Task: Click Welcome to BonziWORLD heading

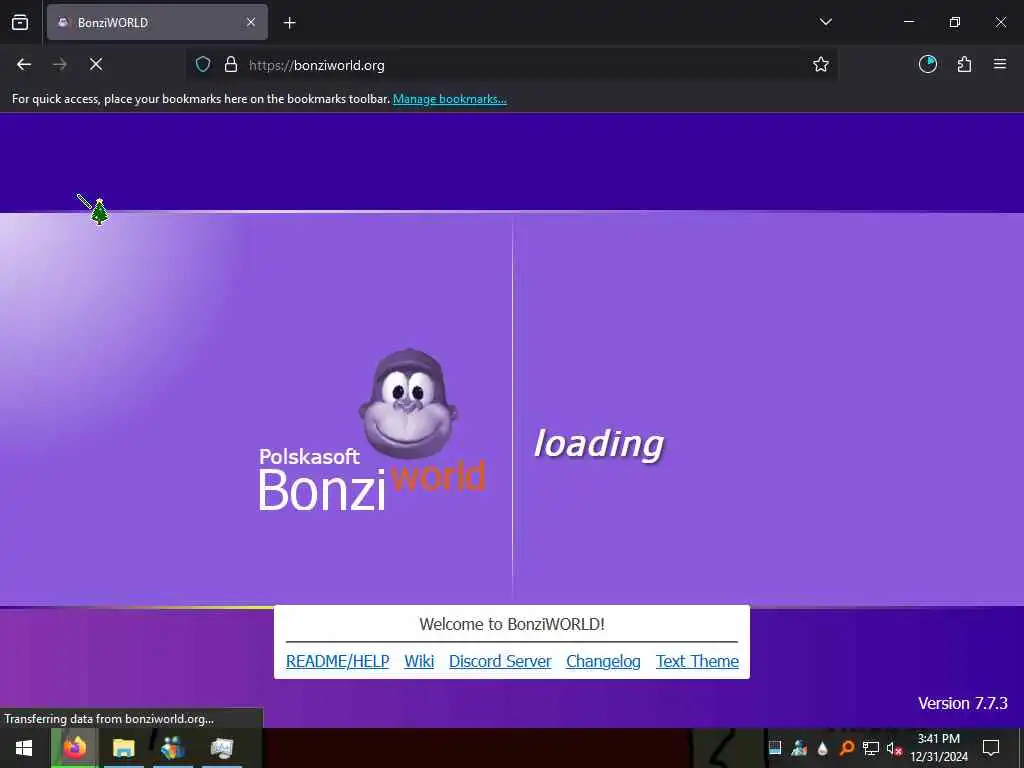Action: [512, 624]
